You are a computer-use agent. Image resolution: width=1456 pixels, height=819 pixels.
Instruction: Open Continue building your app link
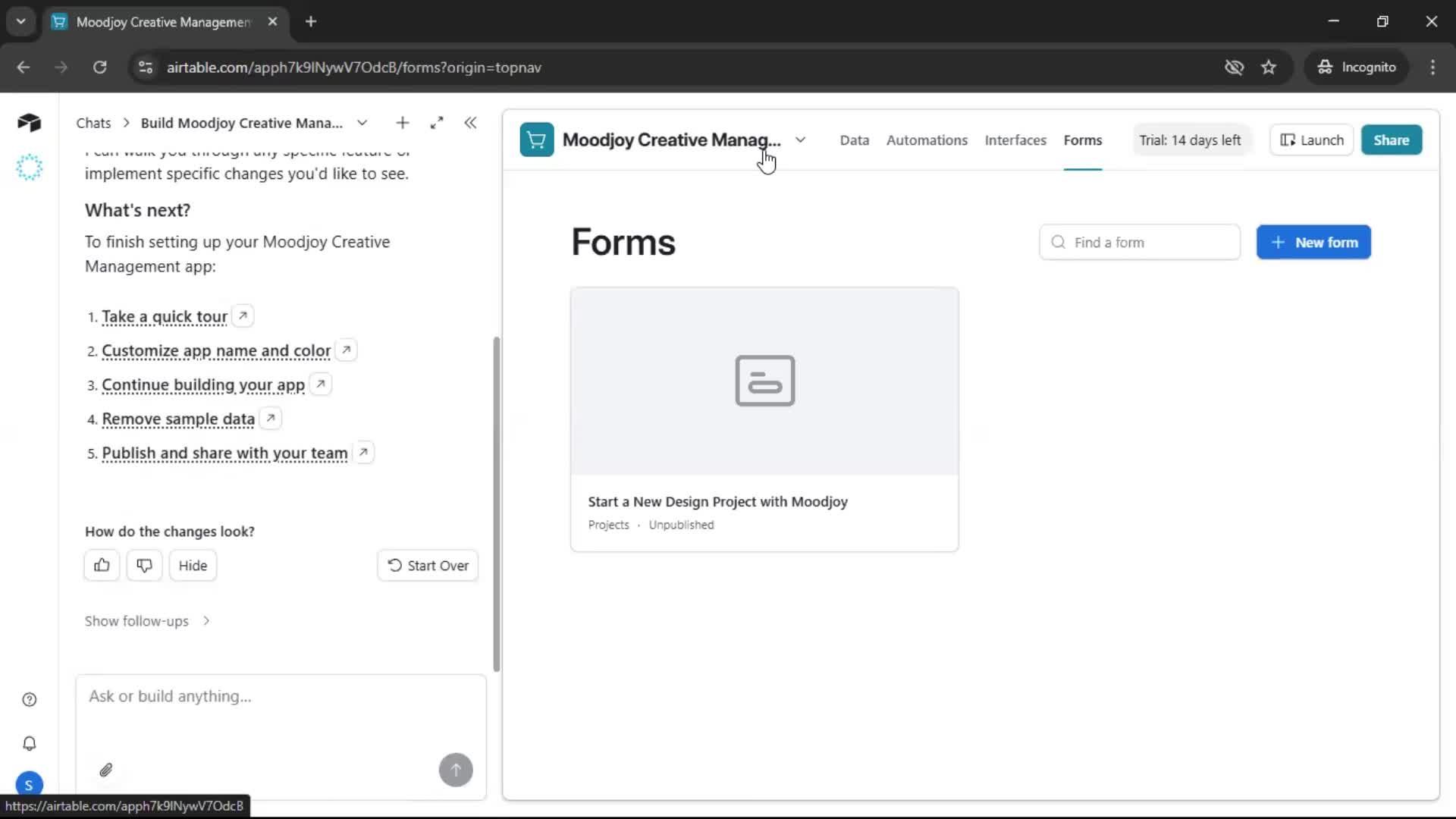coord(203,384)
